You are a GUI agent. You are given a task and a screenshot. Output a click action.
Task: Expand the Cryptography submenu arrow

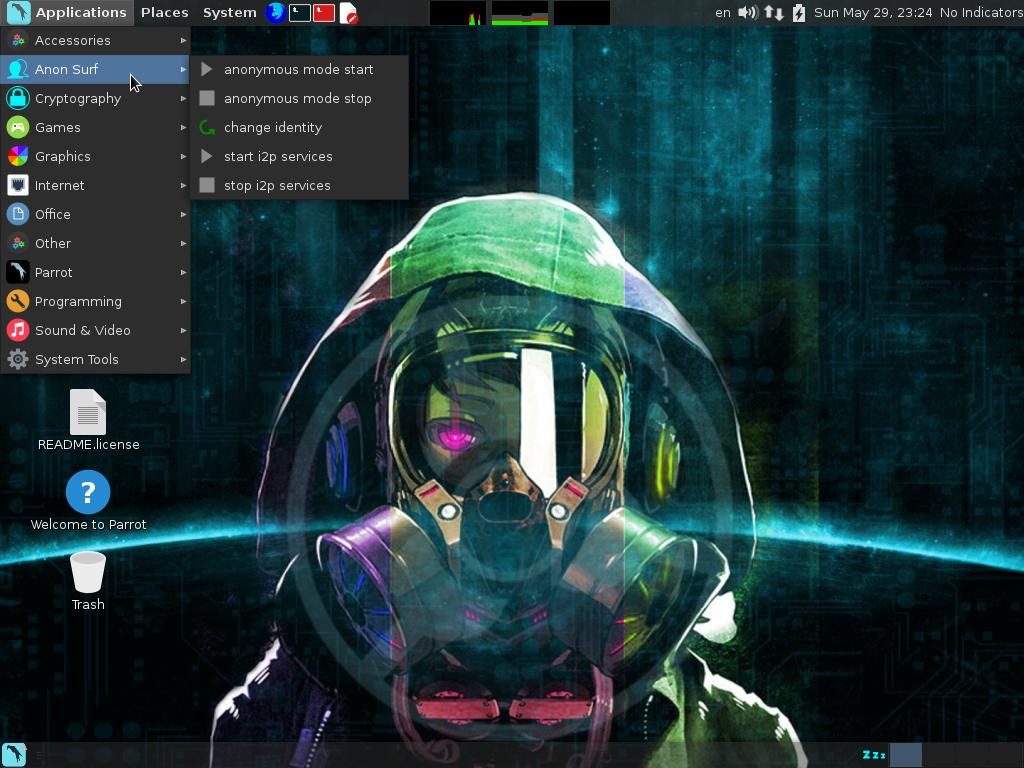[x=184, y=99]
